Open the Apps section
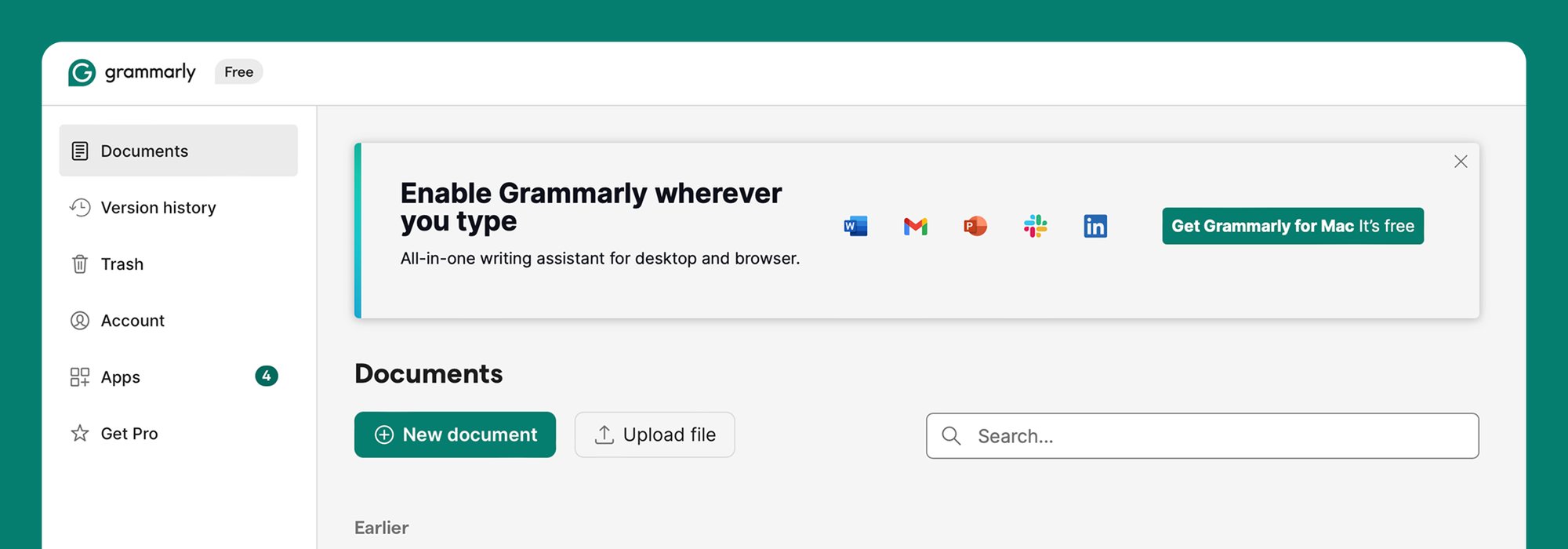1568x549 pixels. click(178, 376)
